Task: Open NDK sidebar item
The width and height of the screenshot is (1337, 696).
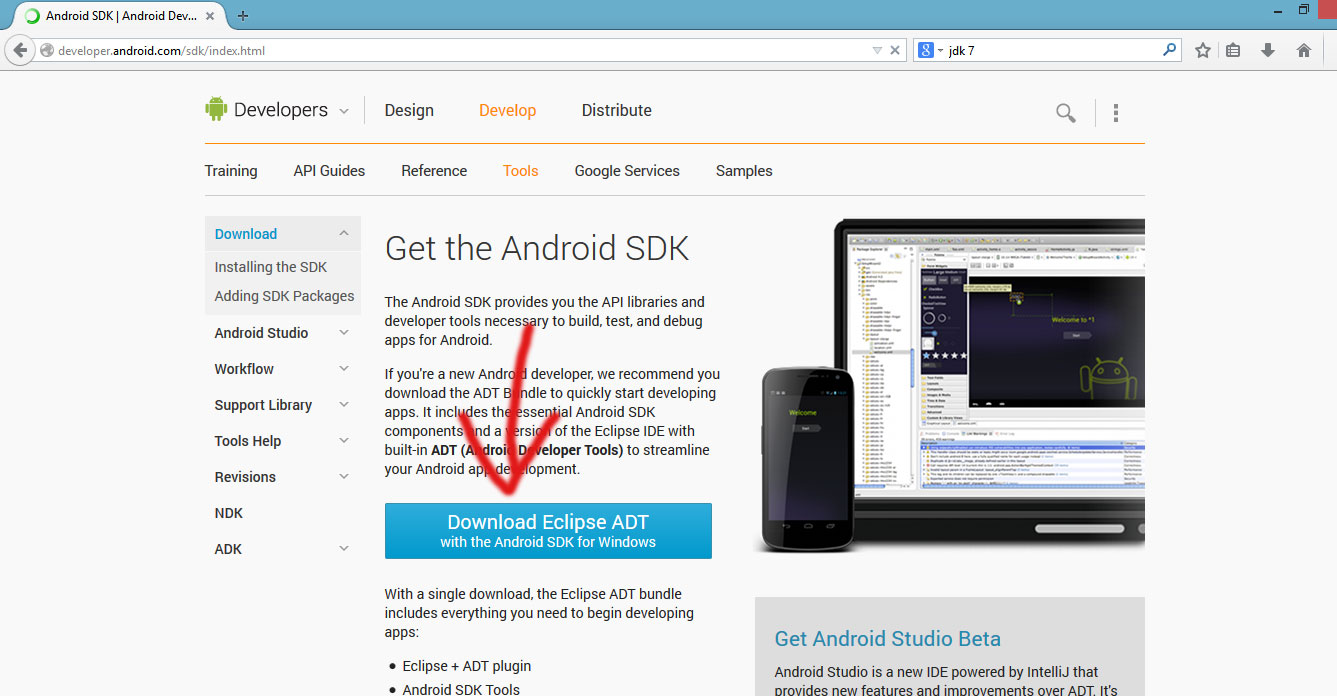Action: coord(229,513)
